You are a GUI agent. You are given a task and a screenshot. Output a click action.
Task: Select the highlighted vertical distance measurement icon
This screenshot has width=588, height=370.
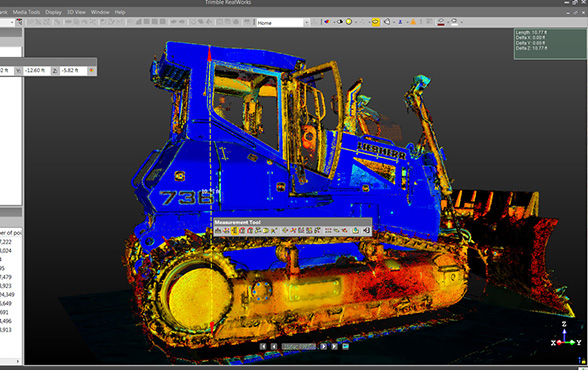click(234, 231)
